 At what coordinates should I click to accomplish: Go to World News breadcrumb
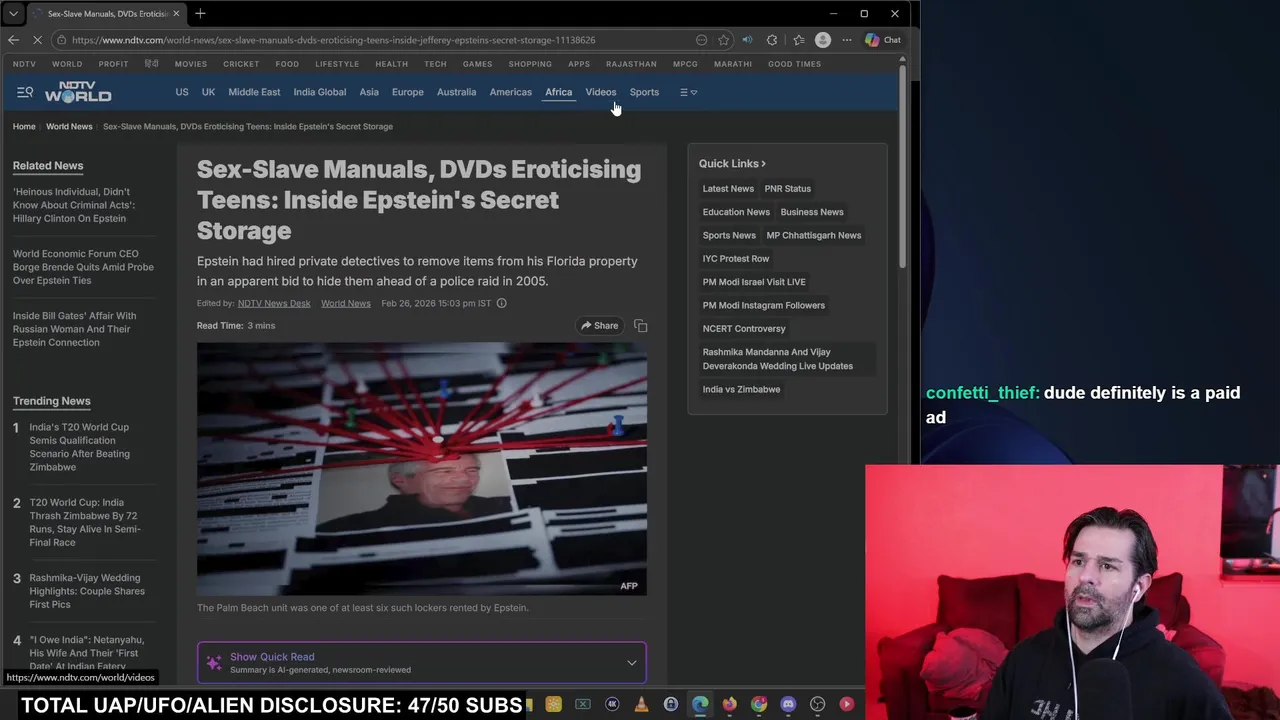click(69, 127)
